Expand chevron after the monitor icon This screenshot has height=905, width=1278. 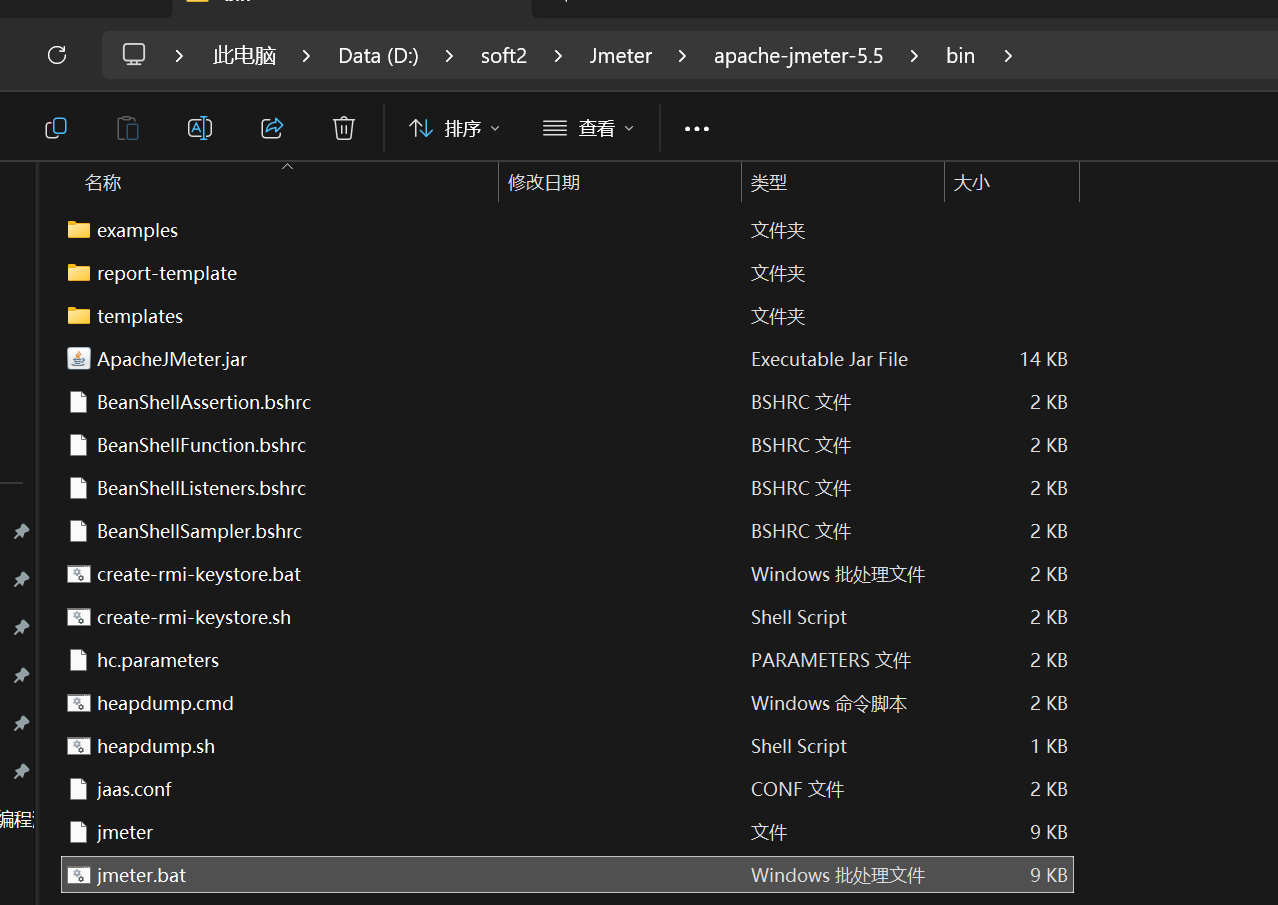tap(179, 56)
